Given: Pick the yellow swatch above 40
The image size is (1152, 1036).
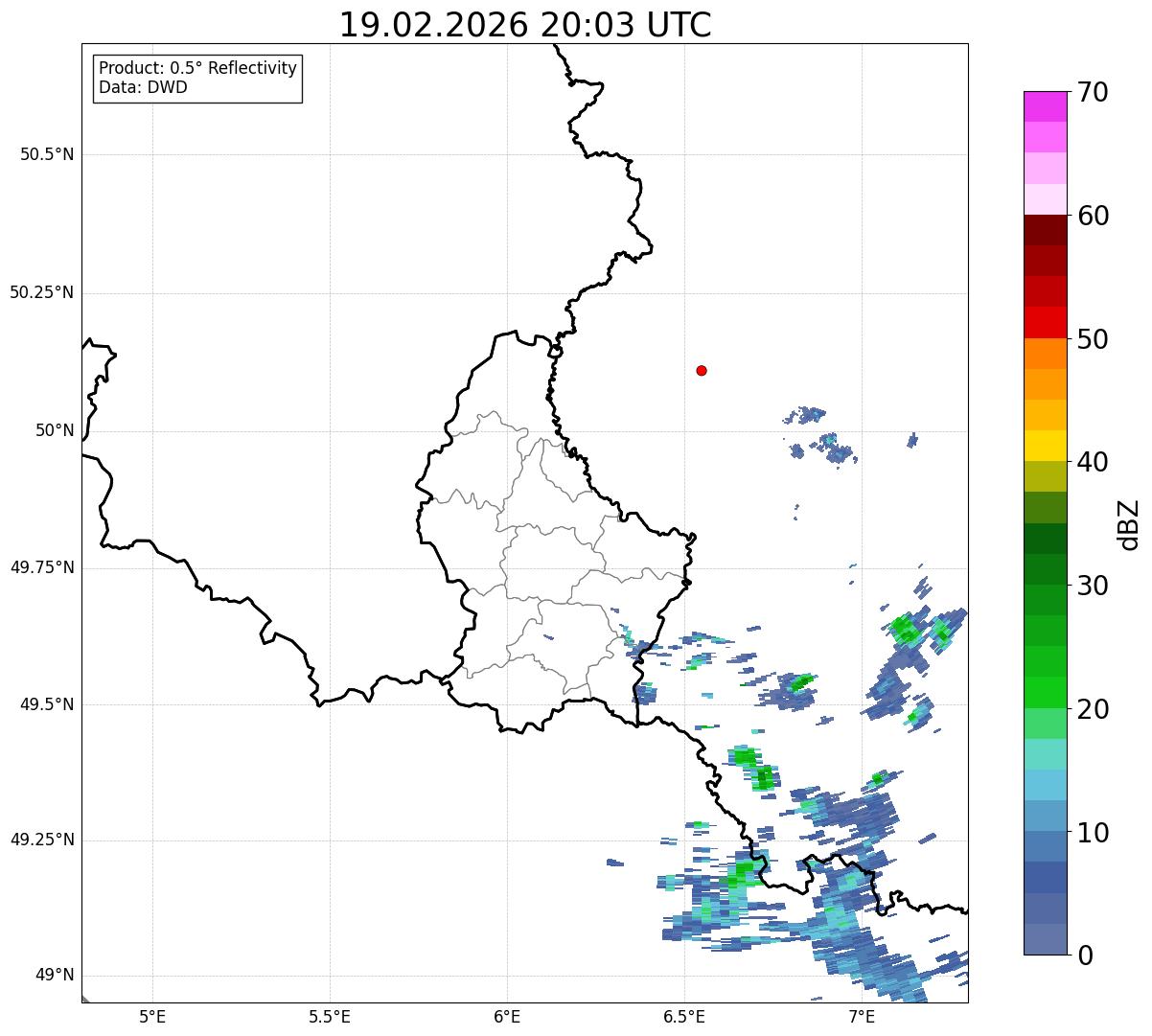Looking at the screenshot, I should coord(1045,446).
